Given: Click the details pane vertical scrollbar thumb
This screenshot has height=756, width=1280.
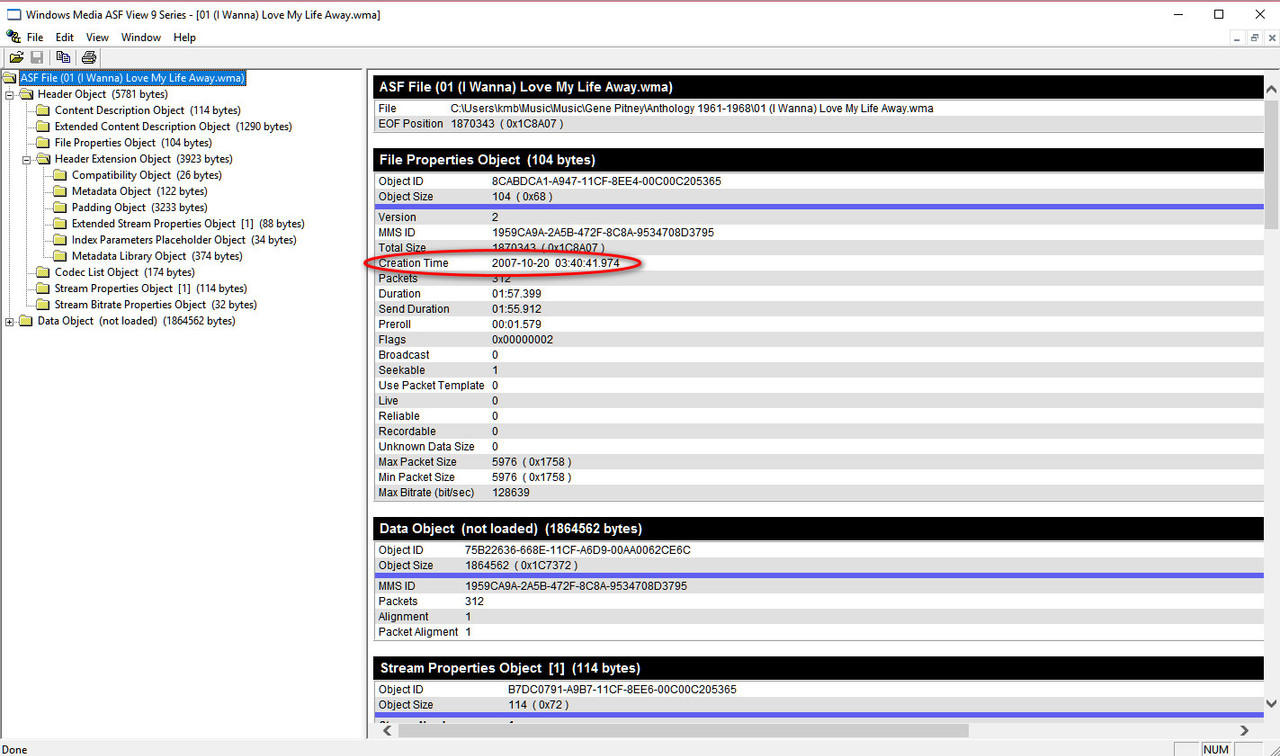Looking at the screenshot, I should pos(1271,163).
